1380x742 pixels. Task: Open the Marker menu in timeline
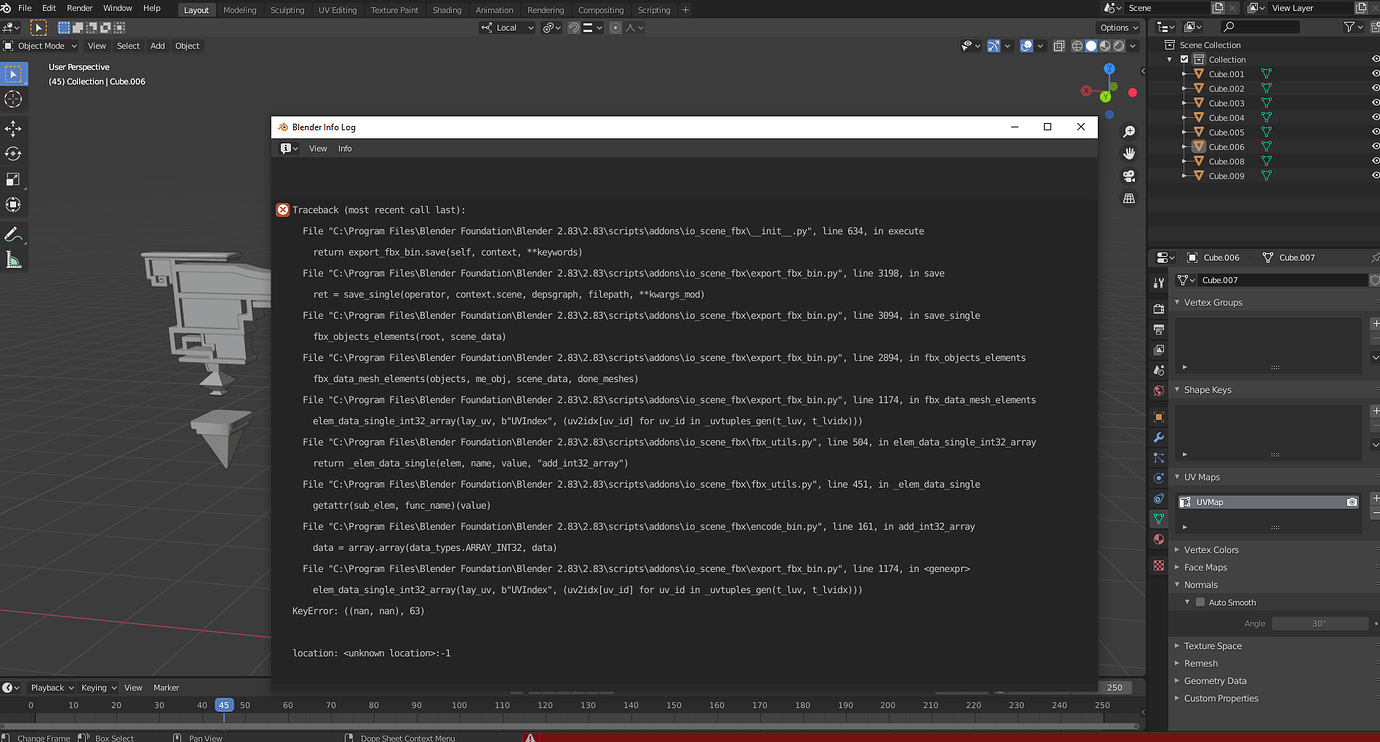[166, 688]
